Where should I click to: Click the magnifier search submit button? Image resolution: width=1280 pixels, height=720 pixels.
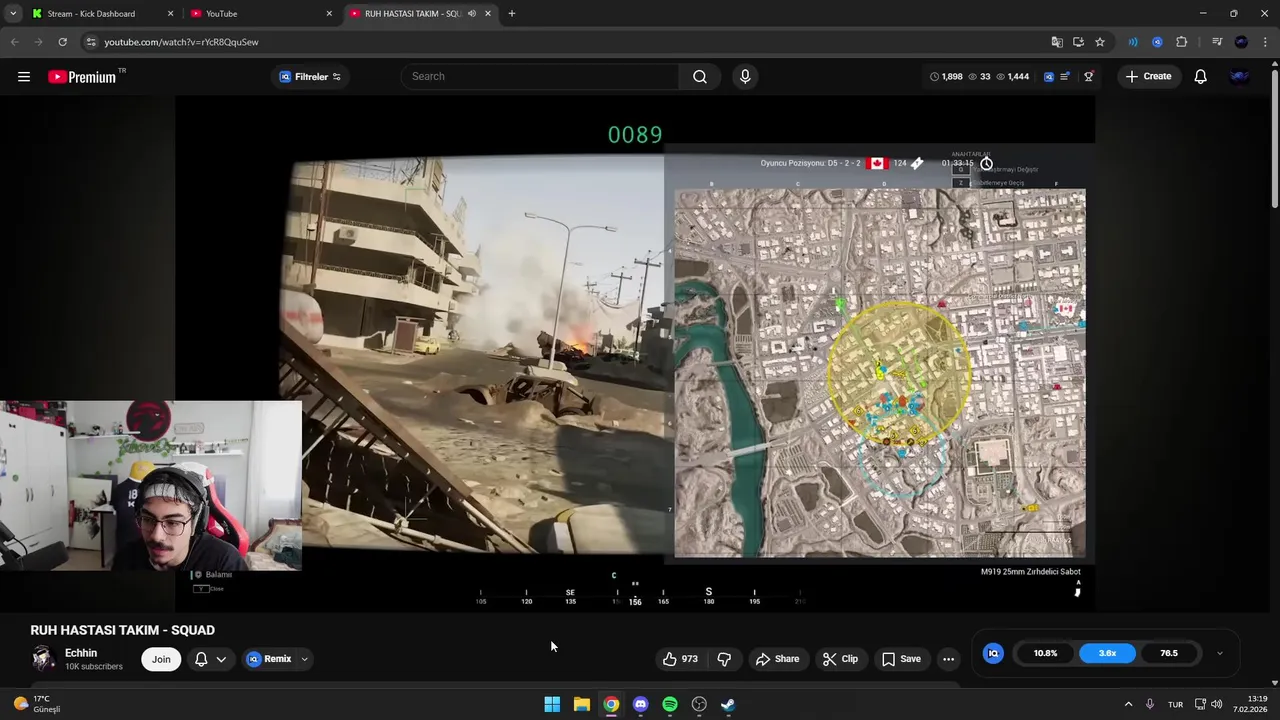point(700,77)
